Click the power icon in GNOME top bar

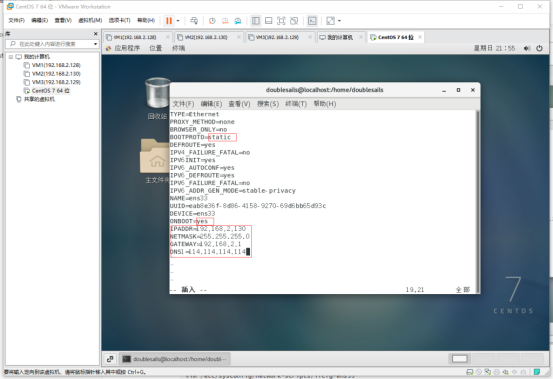(539, 48)
